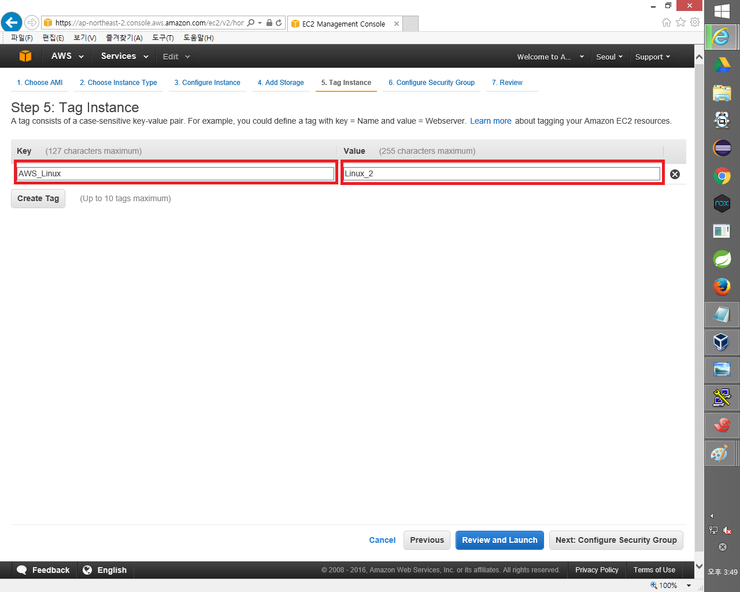Viewport: 740px width, 592px height.
Task: Remove the AWS_Linux tag with X icon
Action: pyautogui.click(x=674, y=174)
